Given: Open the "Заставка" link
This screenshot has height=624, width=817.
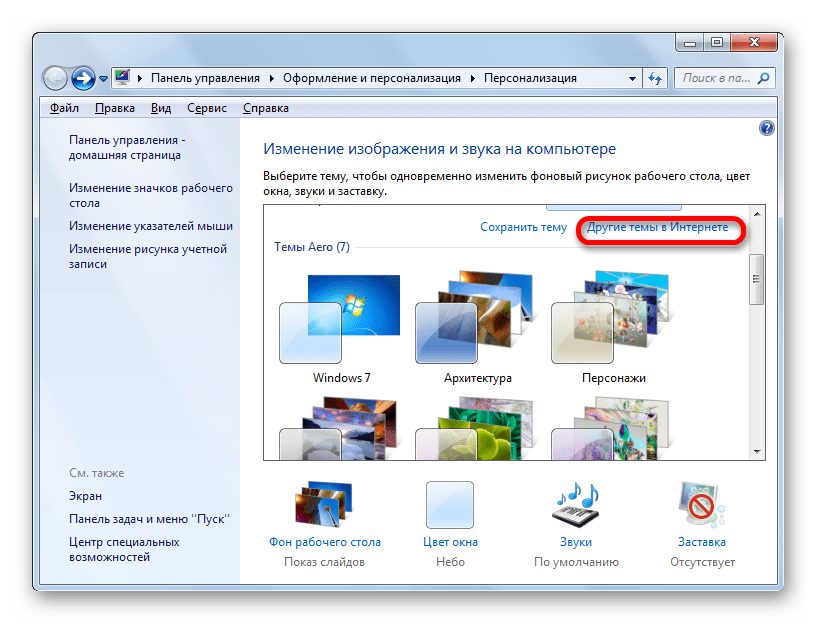Looking at the screenshot, I should pos(701,542).
